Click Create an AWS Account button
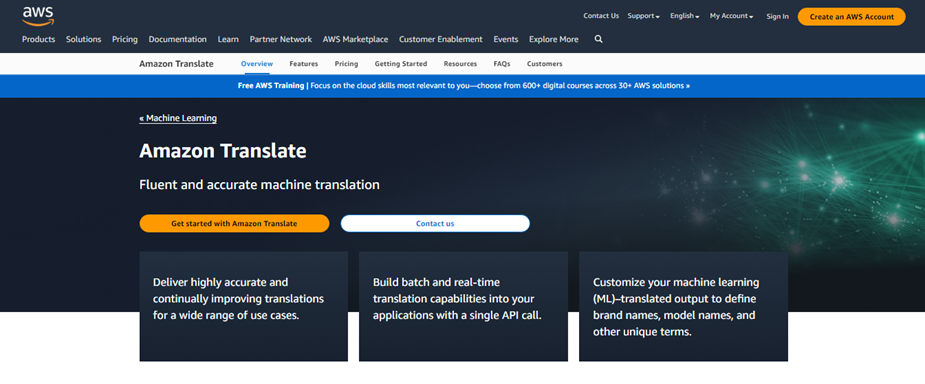The height and width of the screenshot is (384, 925). [851, 17]
